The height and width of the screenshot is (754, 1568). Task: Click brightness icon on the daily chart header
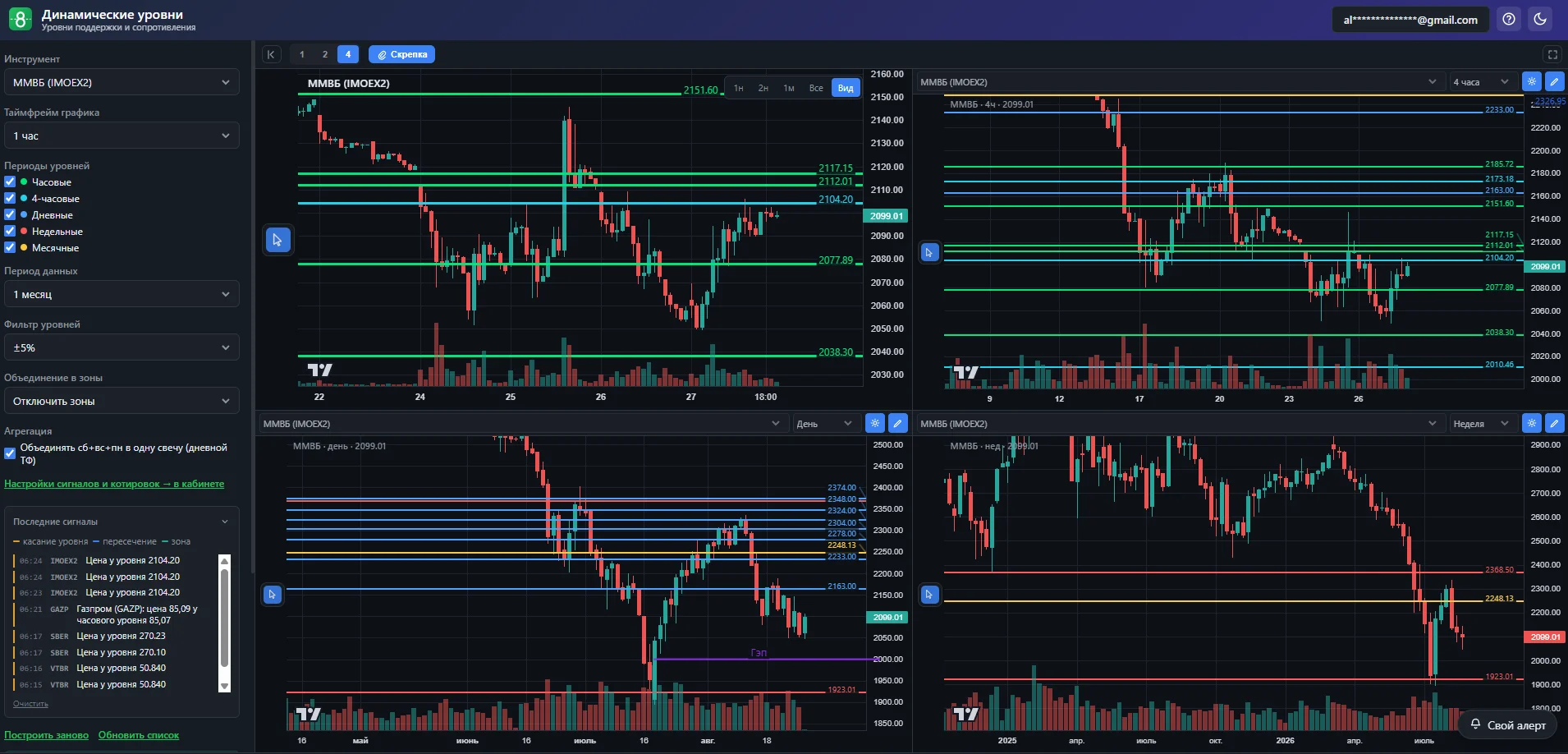[x=875, y=423]
